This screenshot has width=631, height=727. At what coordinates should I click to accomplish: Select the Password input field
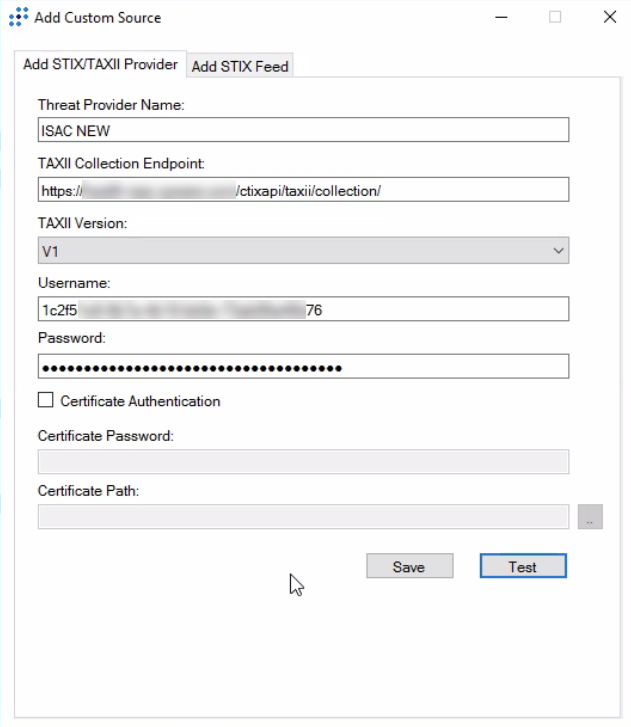pos(303,367)
